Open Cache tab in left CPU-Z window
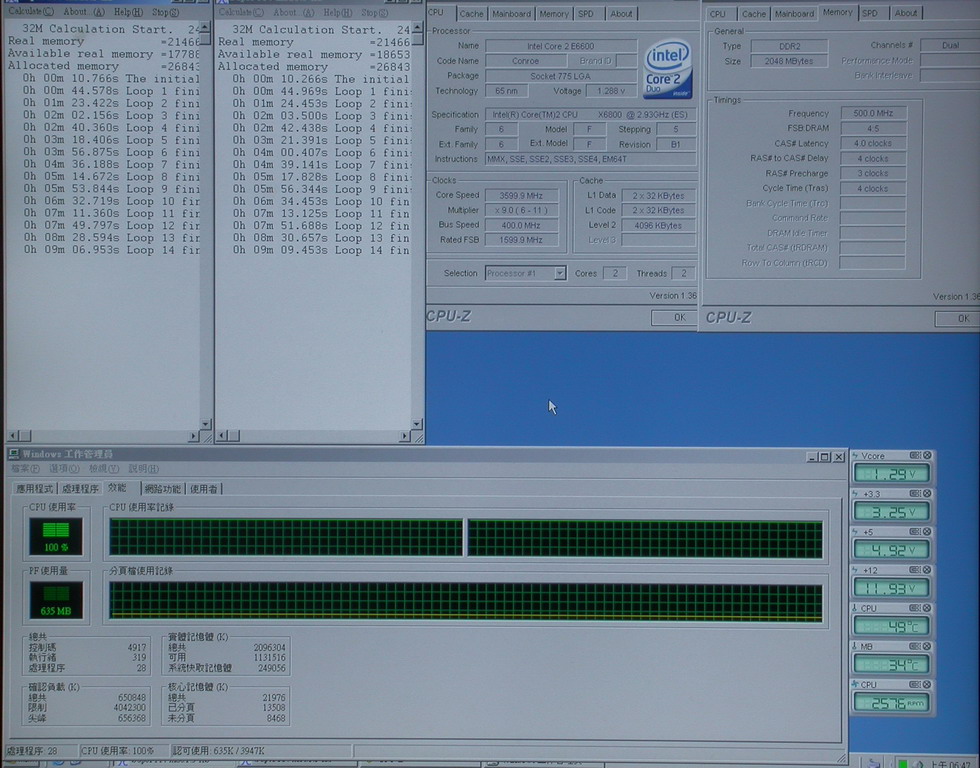This screenshot has height=768, width=980. pos(471,14)
